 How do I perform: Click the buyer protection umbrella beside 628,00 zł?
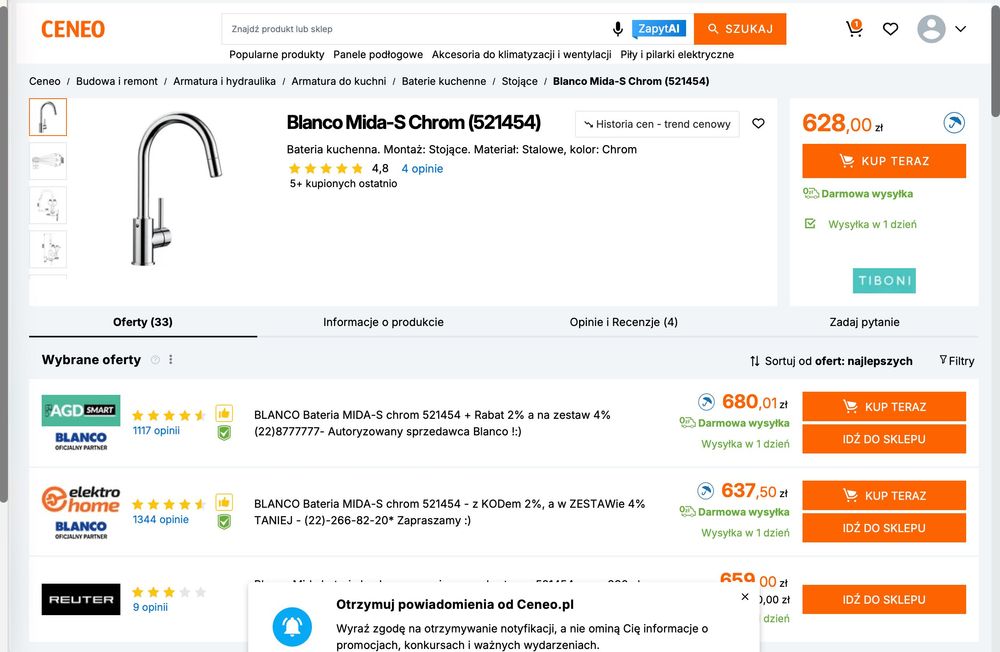(x=954, y=123)
